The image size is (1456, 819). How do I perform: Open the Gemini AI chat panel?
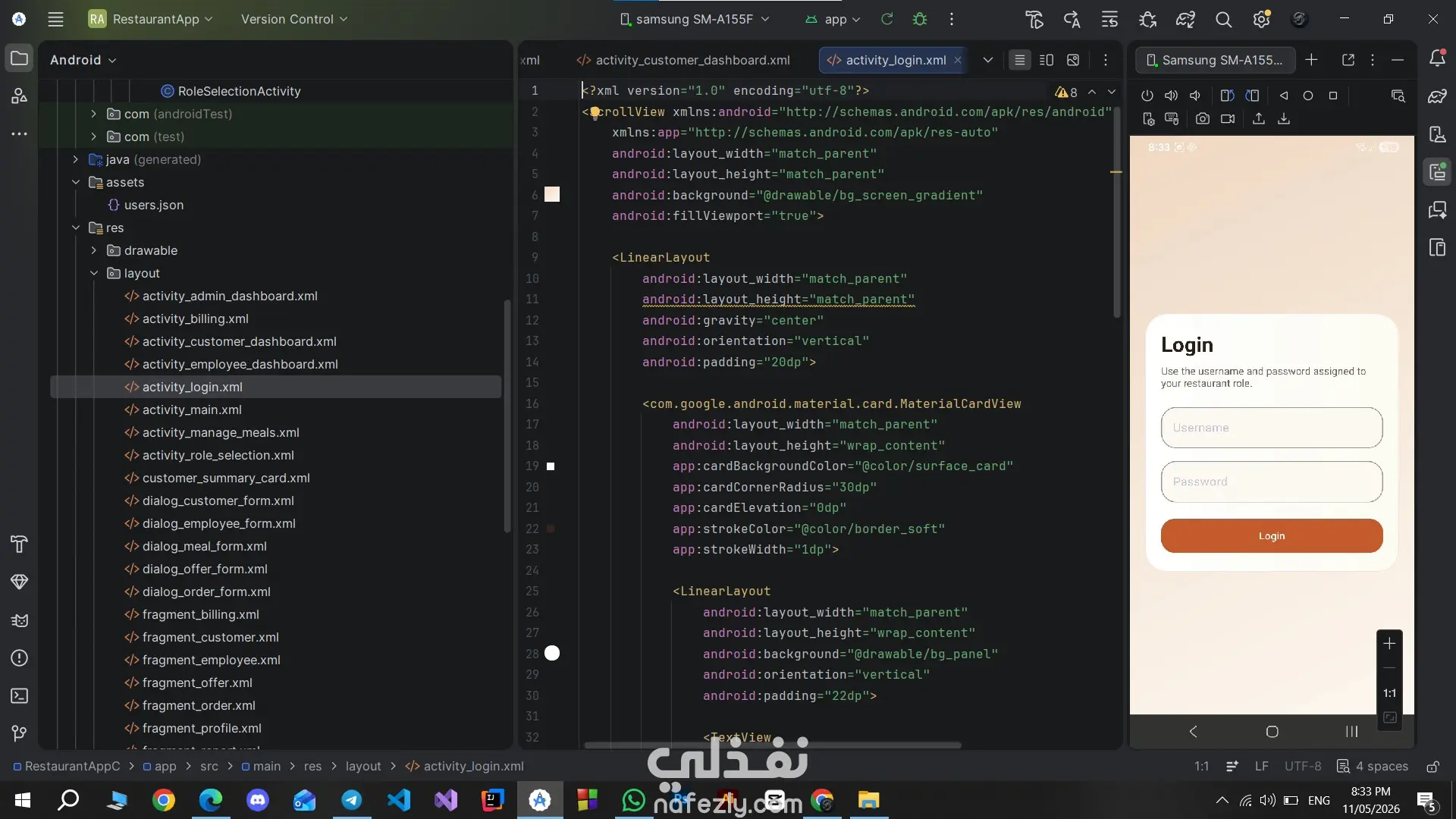[1437, 210]
